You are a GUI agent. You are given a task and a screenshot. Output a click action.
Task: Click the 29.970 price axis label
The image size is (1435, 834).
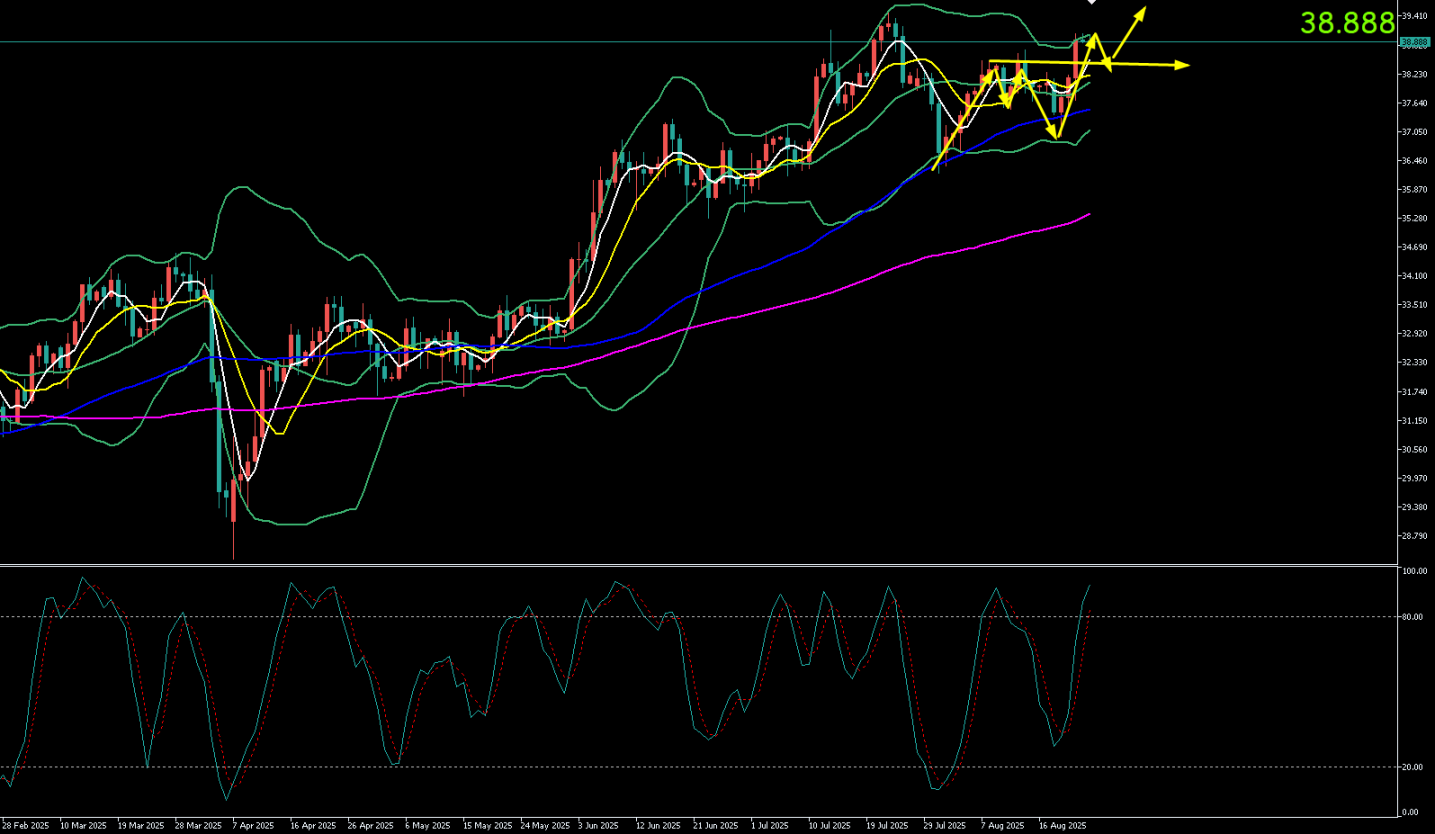pyautogui.click(x=1414, y=478)
